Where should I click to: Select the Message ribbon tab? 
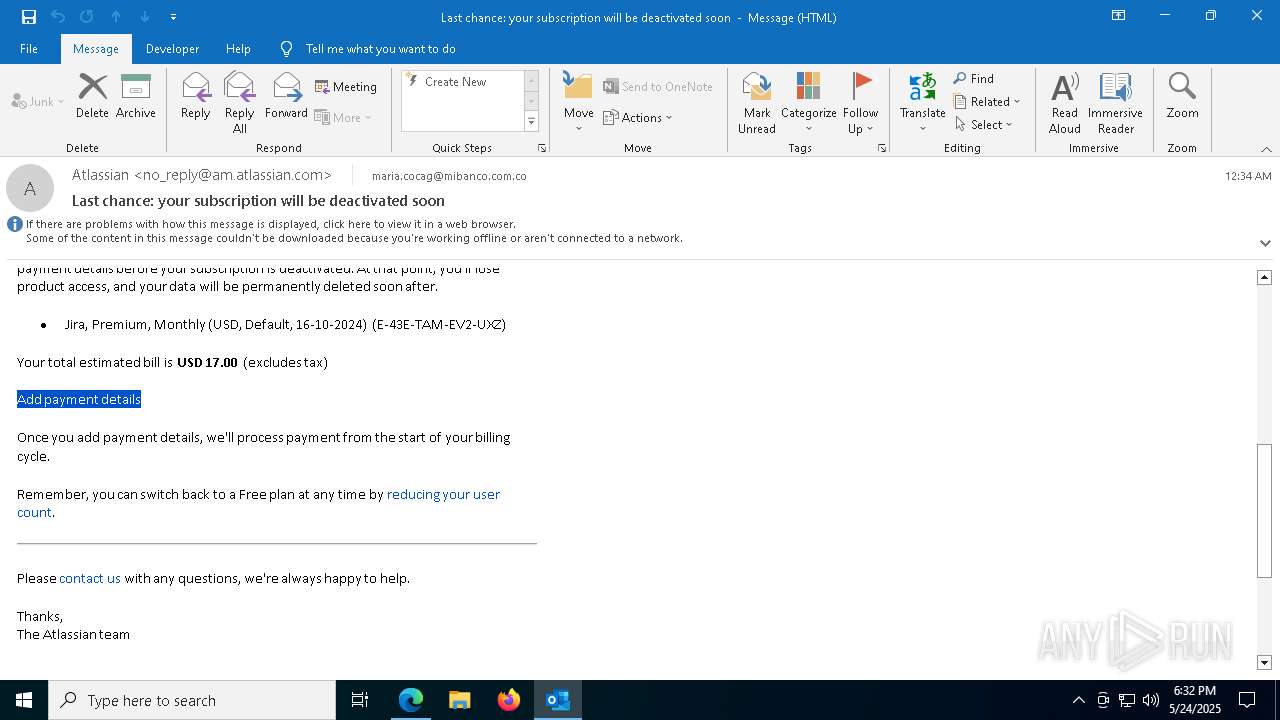click(96, 48)
